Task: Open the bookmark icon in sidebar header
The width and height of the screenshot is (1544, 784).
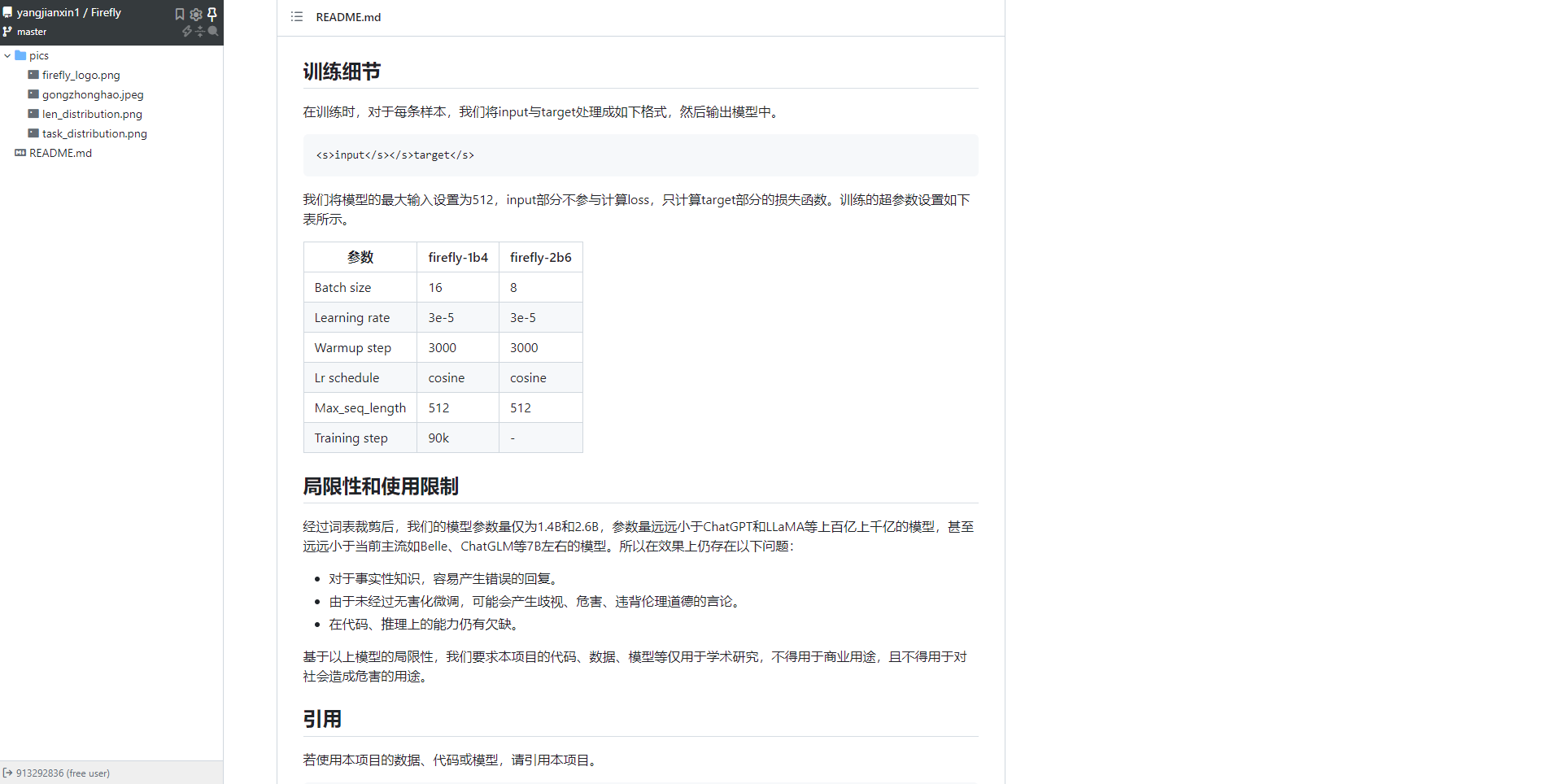Action: [x=180, y=14]
